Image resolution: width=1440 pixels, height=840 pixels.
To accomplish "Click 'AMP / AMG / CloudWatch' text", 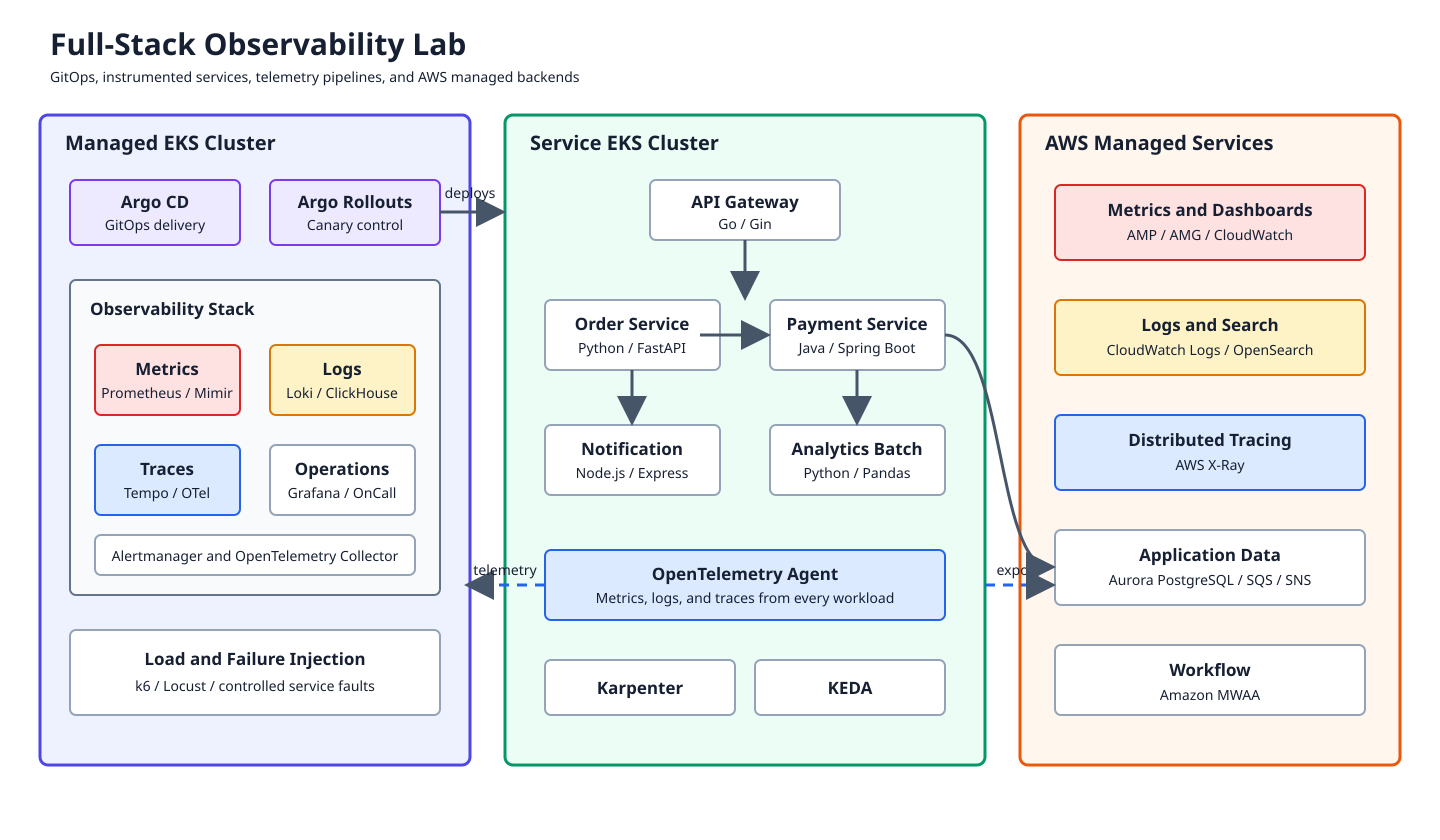I will coord(1210,235).
